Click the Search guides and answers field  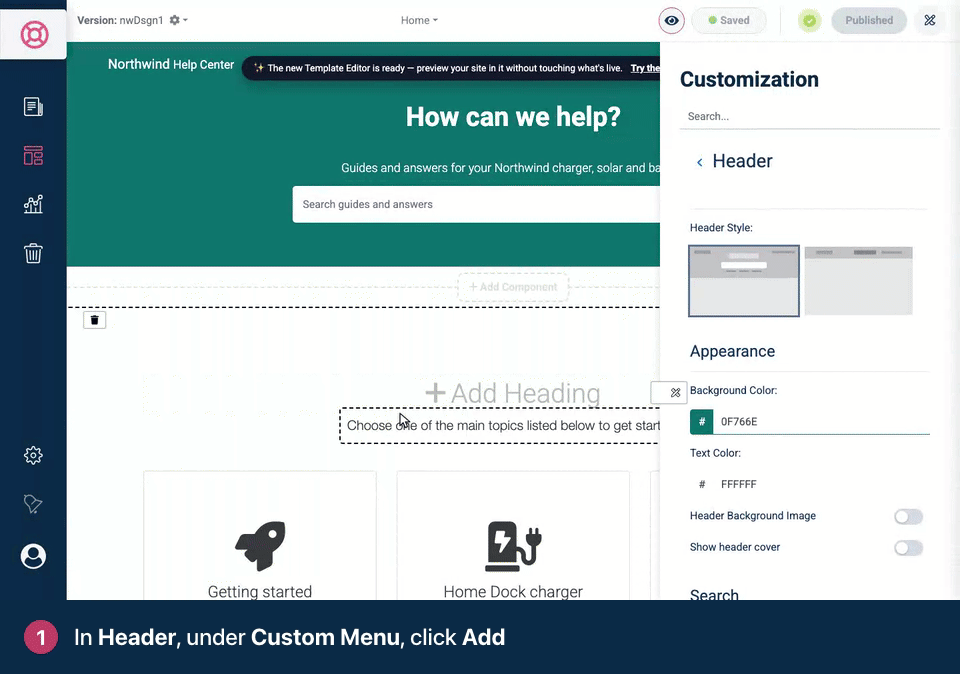(476, 204)
